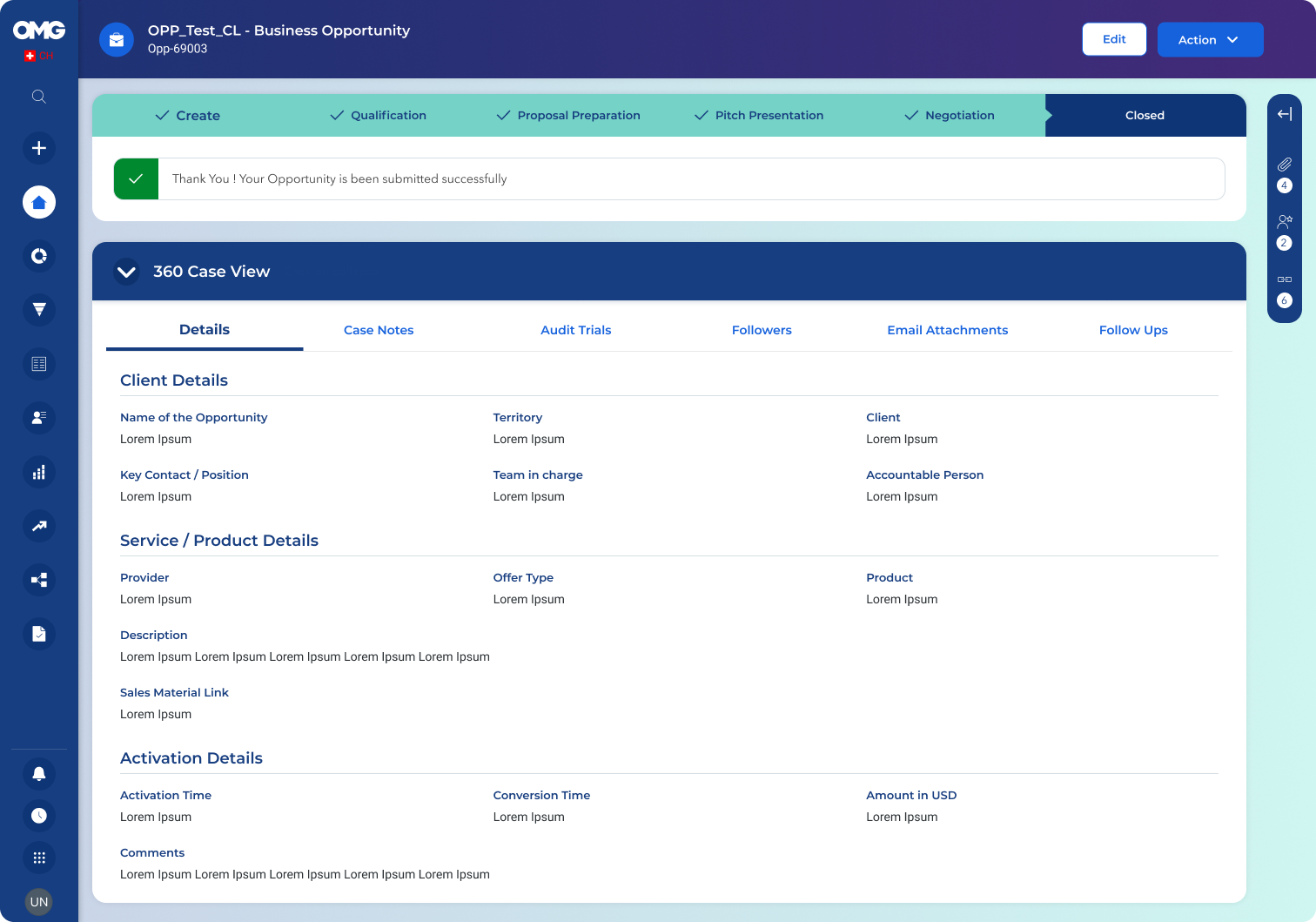Click the search magnifier icon in sidebar

coord(39,97)
